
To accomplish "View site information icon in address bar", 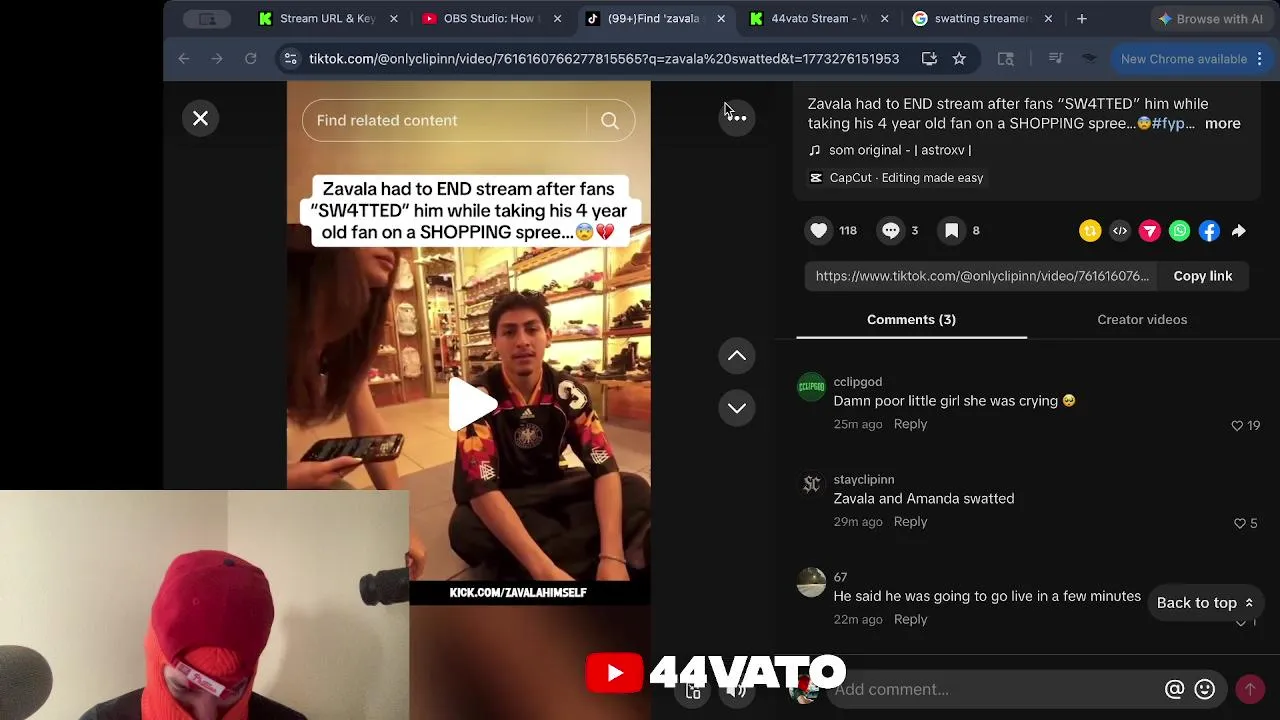I will 290,59.
